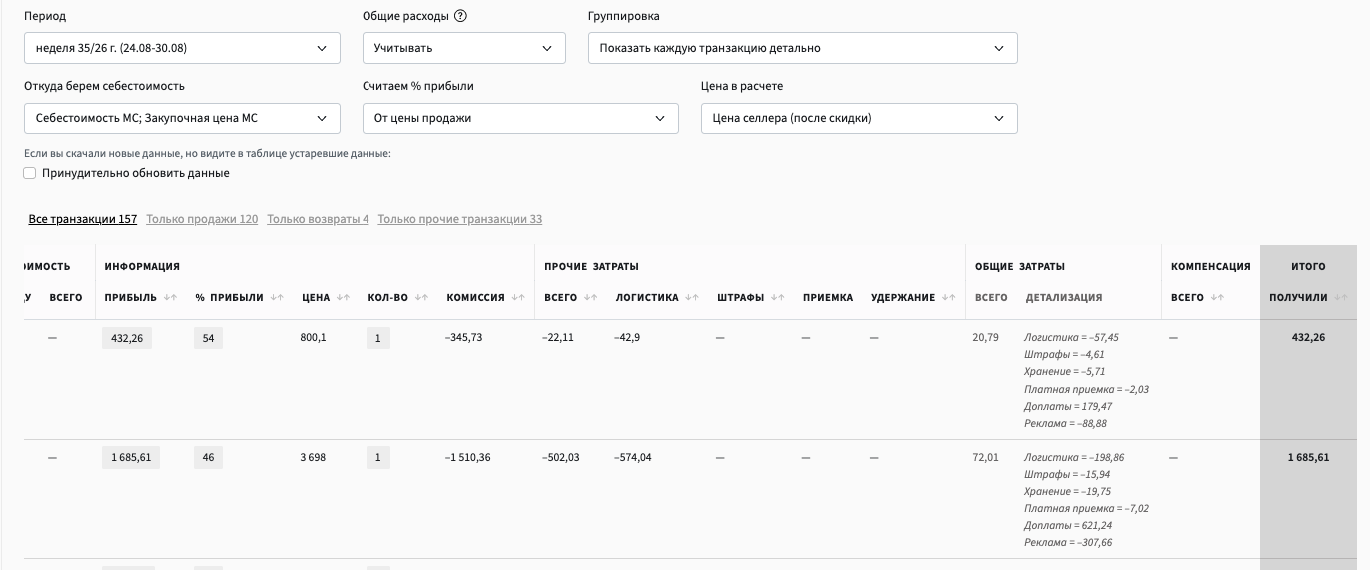The image size is (1370, 570).
Task: Click detail line Логистика = −57,45
Action: click(1071, 338)
